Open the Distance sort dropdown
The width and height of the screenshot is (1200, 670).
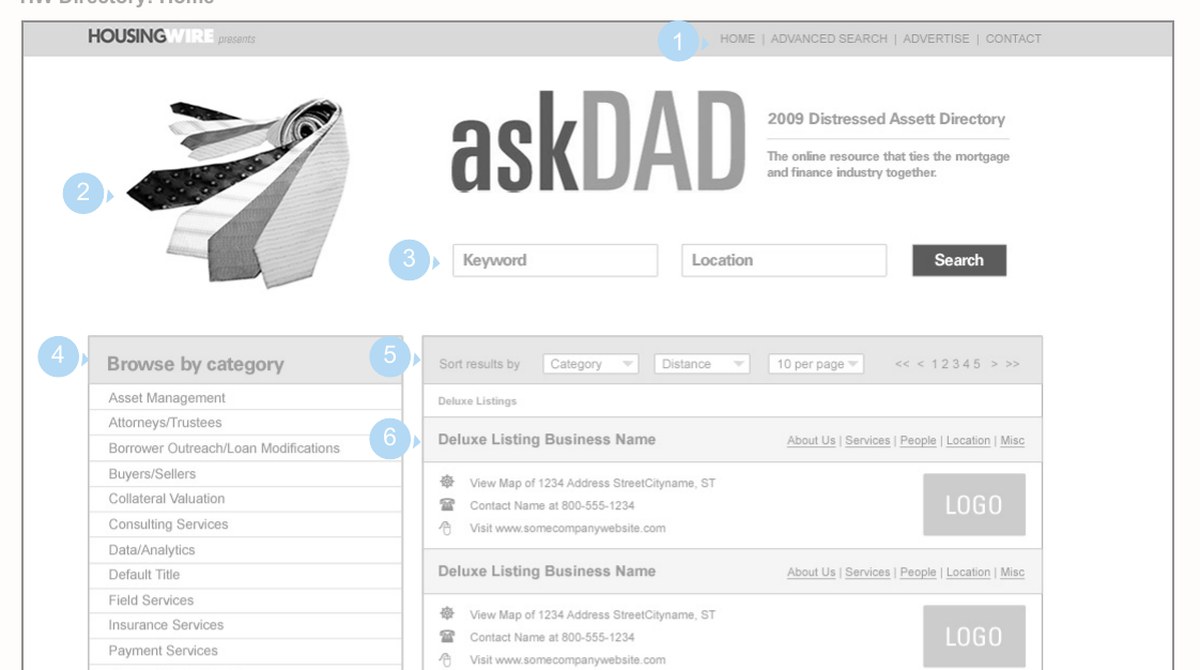pyautogui.click(x=701, y=364)
